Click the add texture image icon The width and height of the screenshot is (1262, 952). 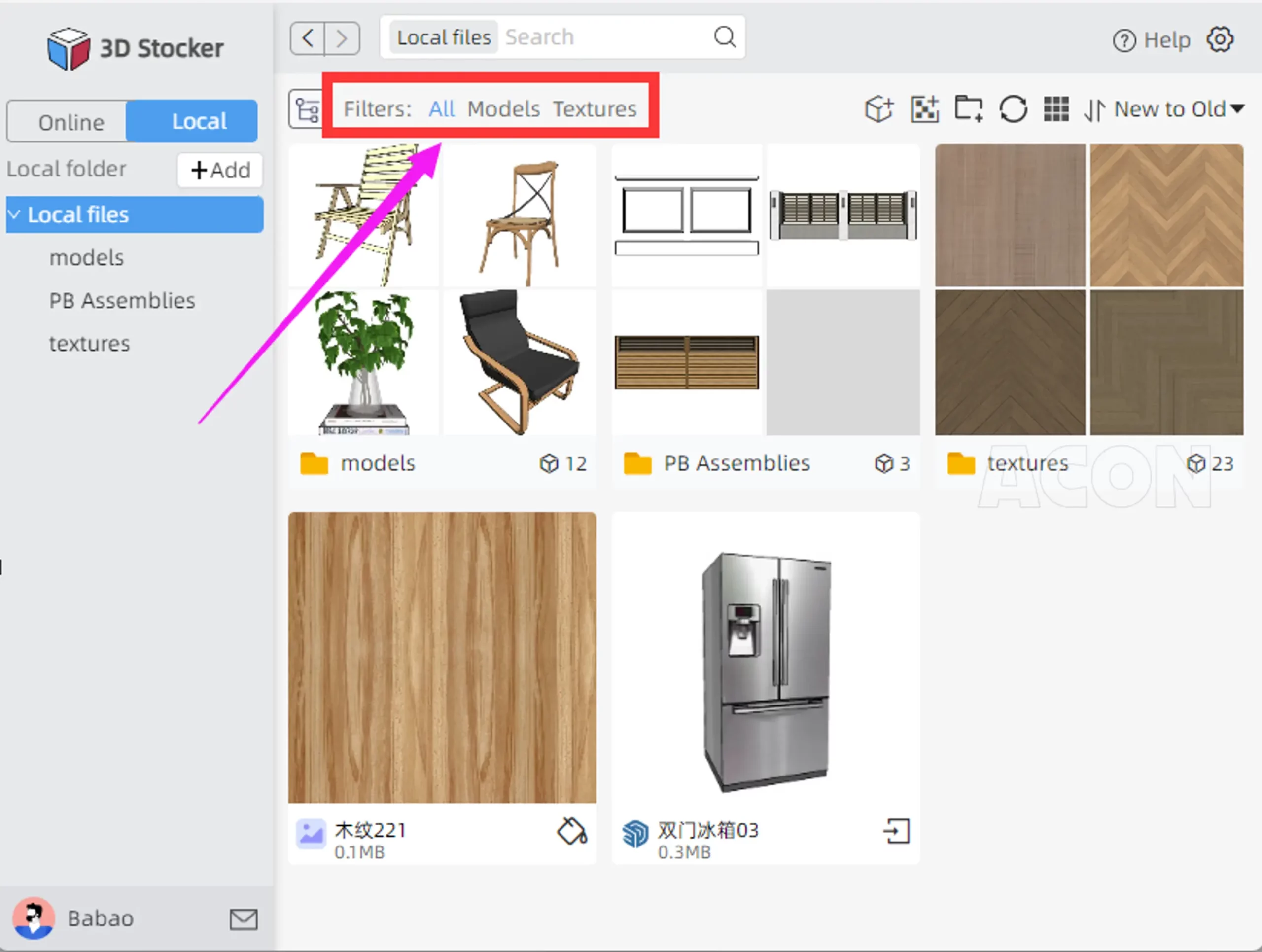pyautogui.click(x=924, y=108)
